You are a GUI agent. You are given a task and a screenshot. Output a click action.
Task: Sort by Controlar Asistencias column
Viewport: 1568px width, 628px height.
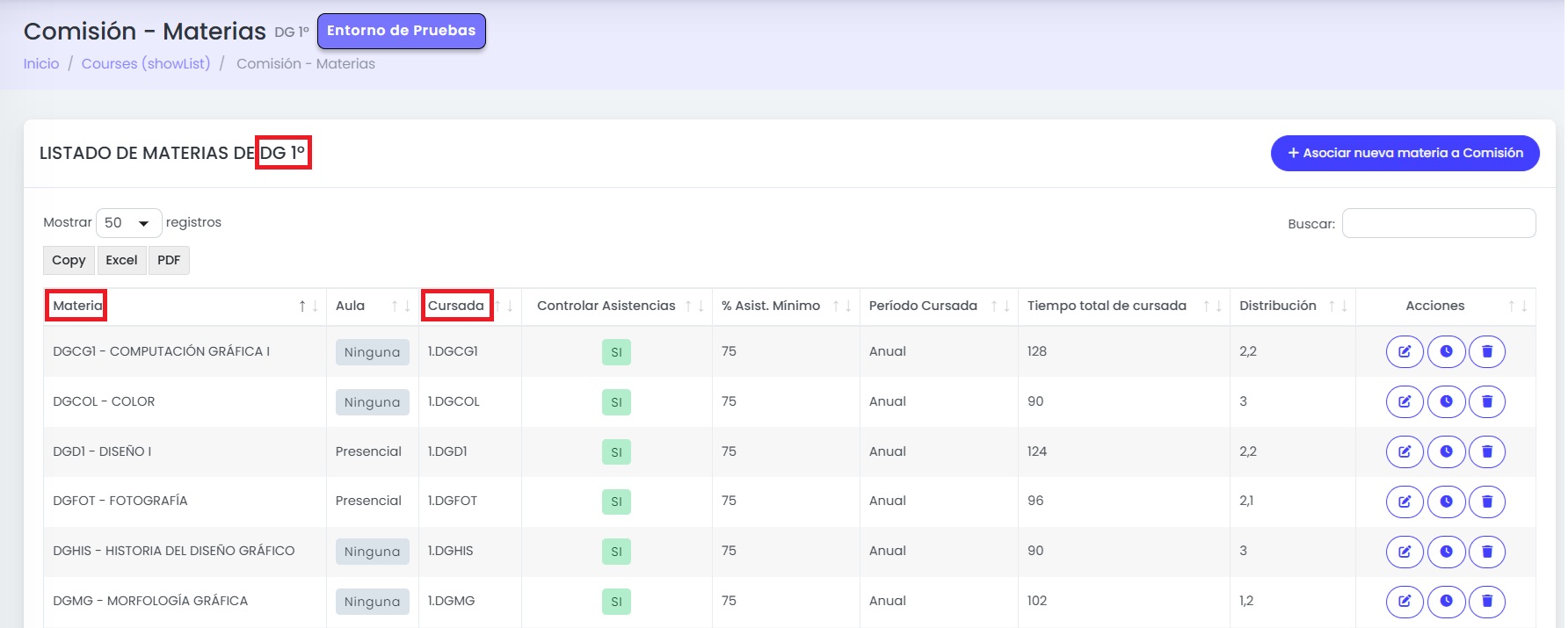point(617,307)
